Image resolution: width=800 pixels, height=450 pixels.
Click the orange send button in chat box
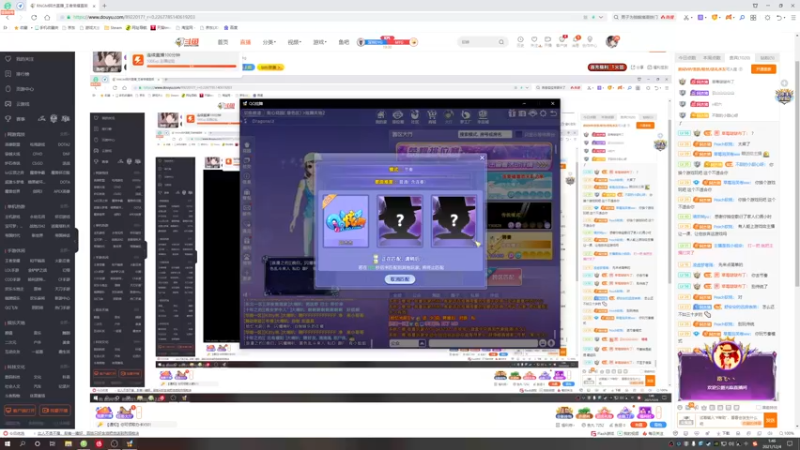tap(770, 420)
